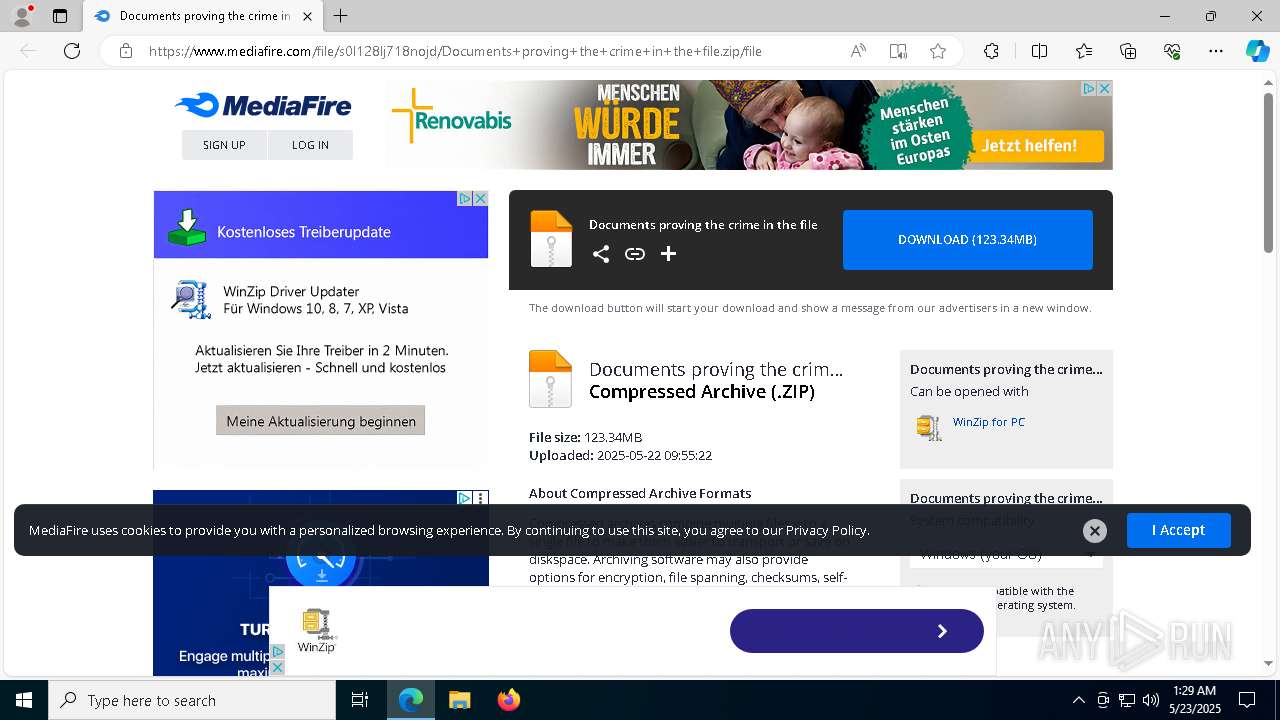The width and height of the screenshot is (1280, 720).
Task: Click the WinZip logo in bottom ad
Action: (x=316, y=631)
